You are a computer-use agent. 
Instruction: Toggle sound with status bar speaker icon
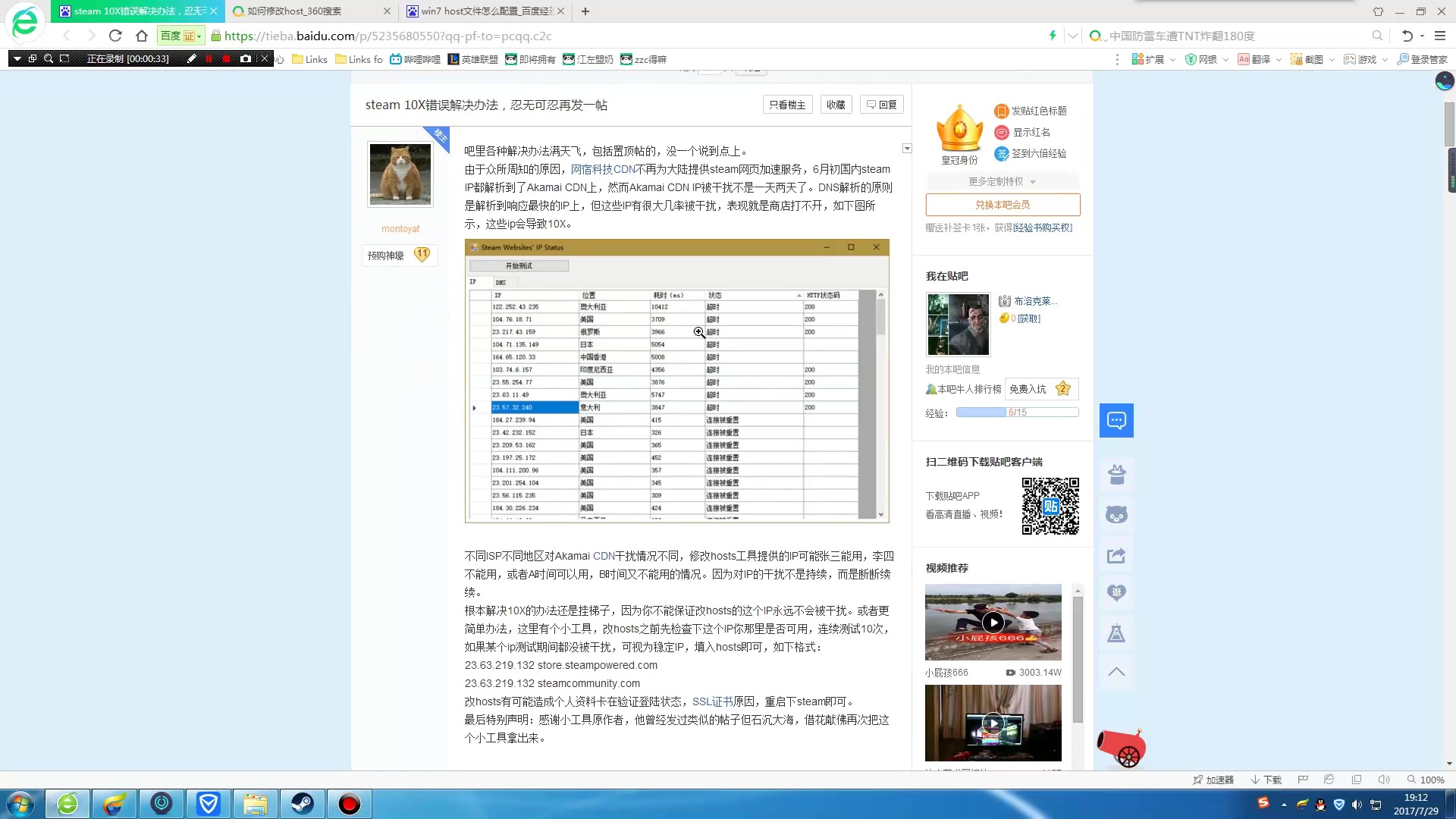point(1383,780)
